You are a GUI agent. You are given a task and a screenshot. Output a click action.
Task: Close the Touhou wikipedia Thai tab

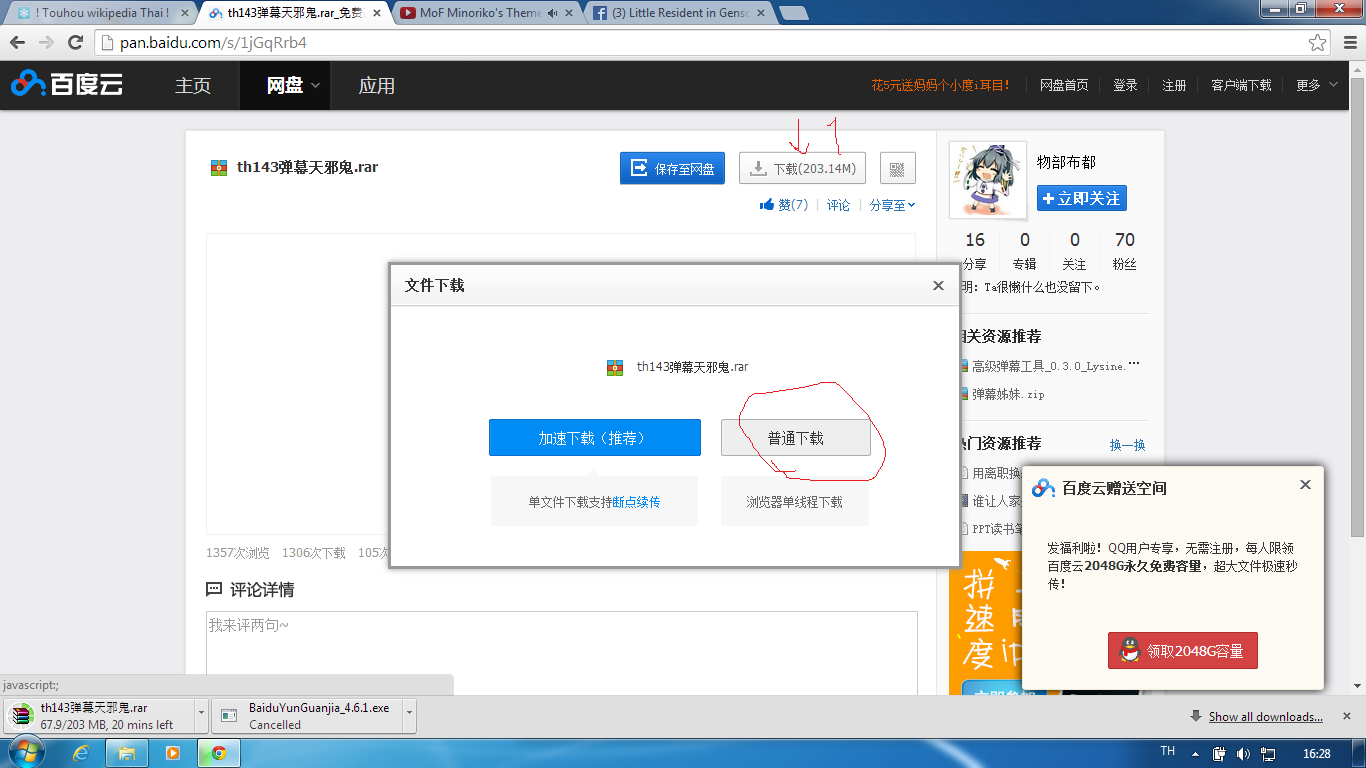click(184, 13)
